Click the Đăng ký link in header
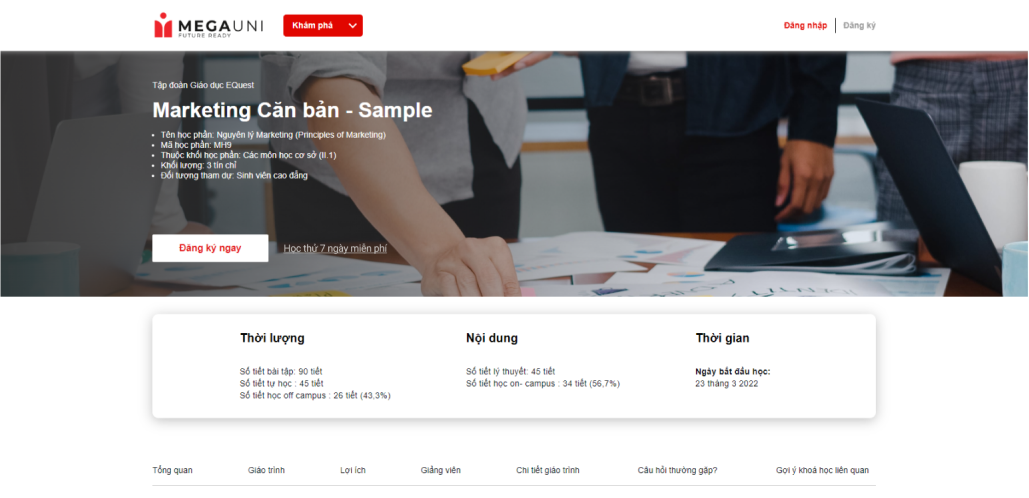This screenshot has height=498, width=1029. click(859, 26)
